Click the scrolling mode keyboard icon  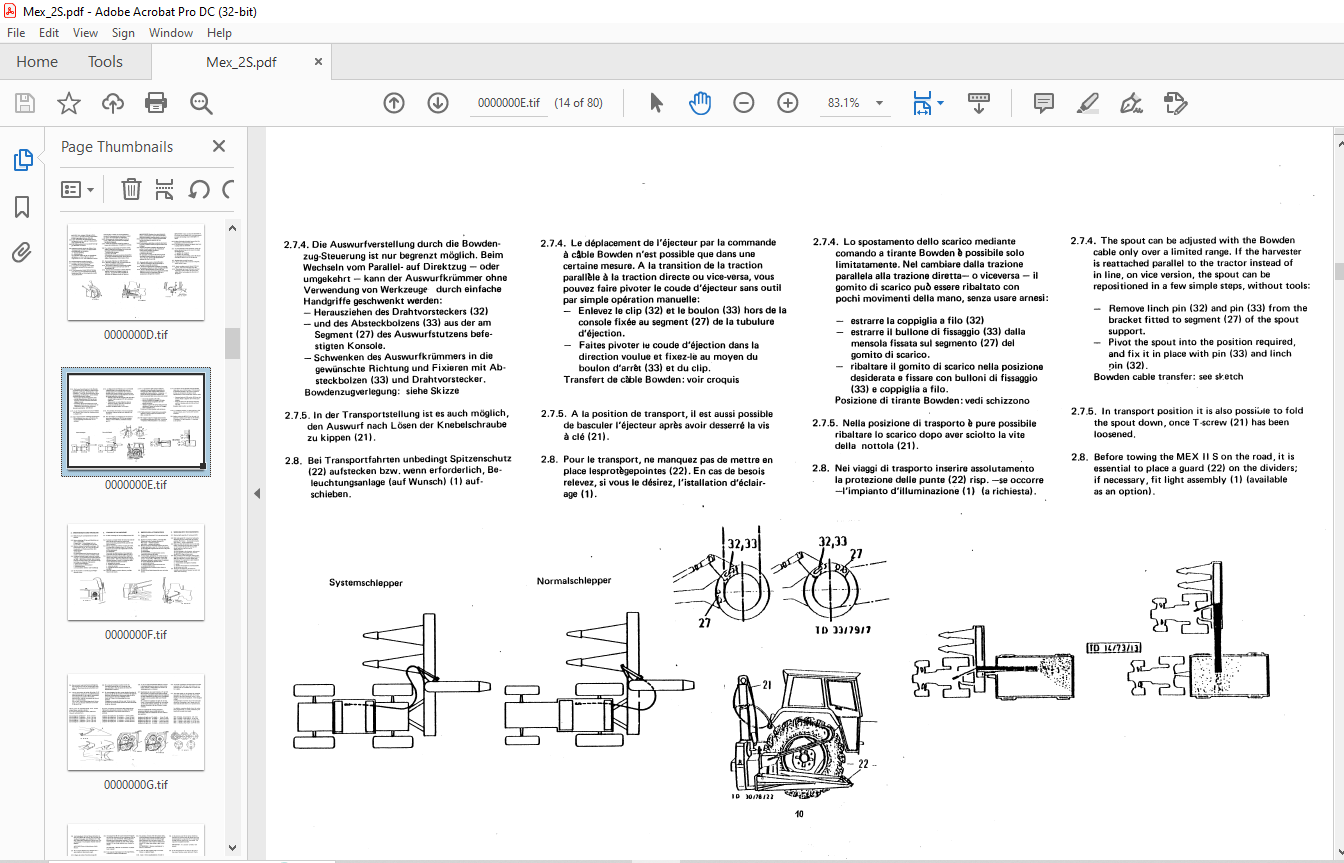tap(978, 103)
